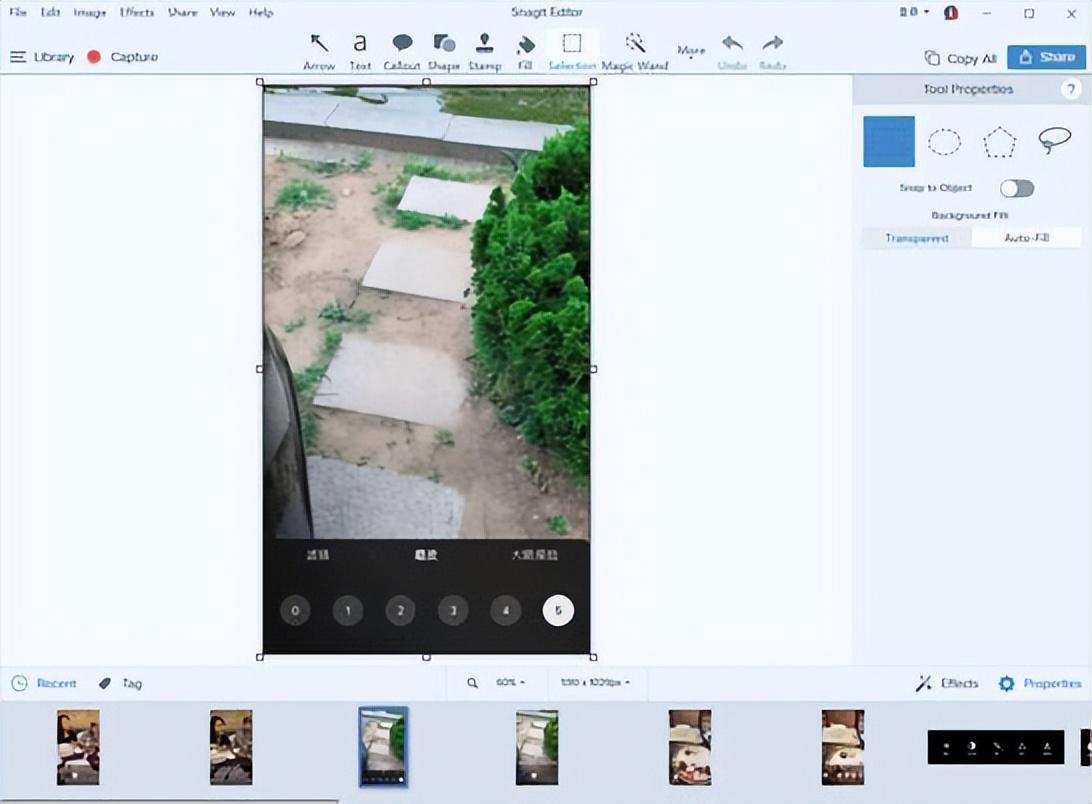Viewport: 1092px width, 804px height.
Task: Open the Effects menu in menu bar
Action: click(x=136, y=12)
